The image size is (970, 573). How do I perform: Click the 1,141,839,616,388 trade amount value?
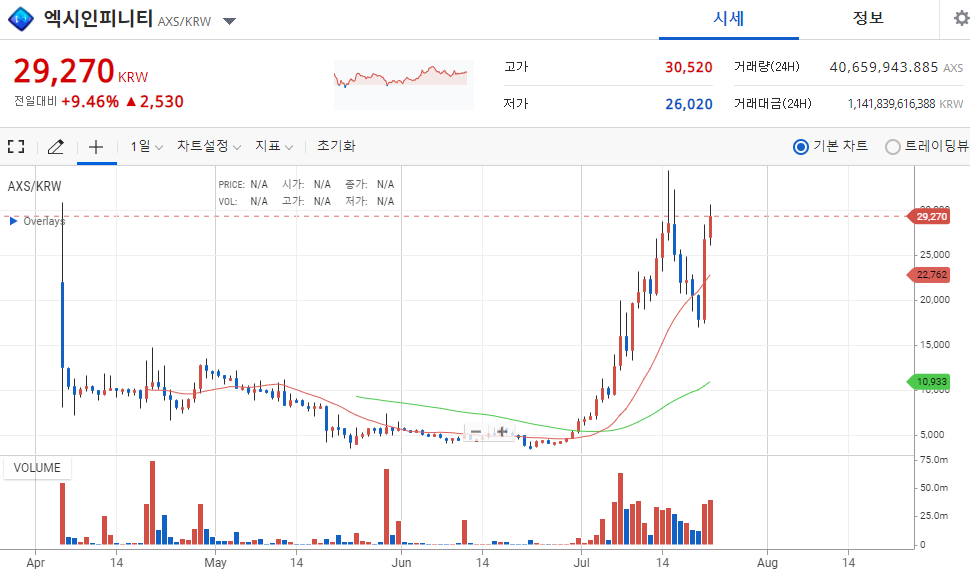click(891, 104)
